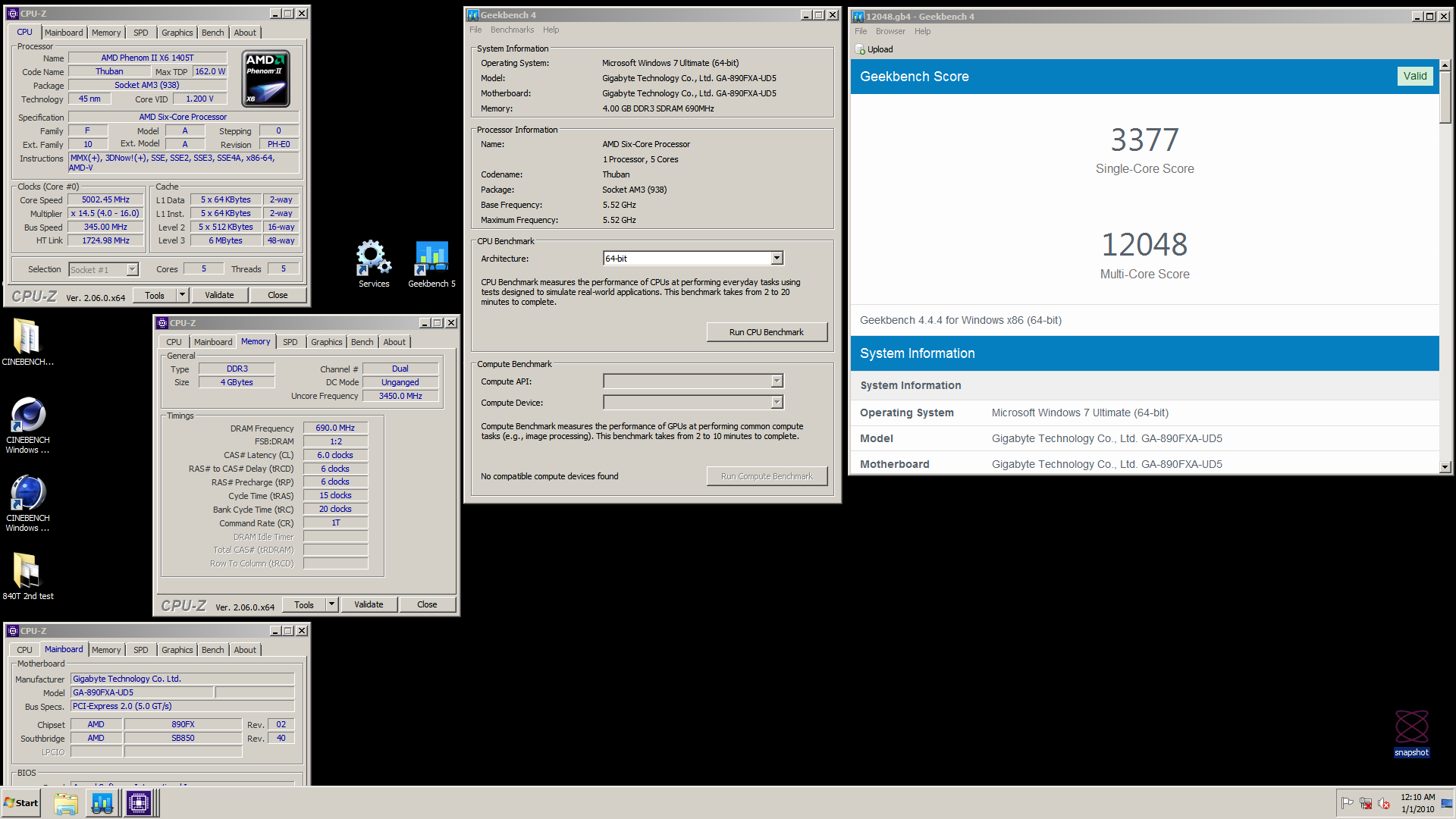This screenshot has width=1456, height=819.
Task: Open SPD tab in CPU-Z Memory window
Action: tap(290, 342)
